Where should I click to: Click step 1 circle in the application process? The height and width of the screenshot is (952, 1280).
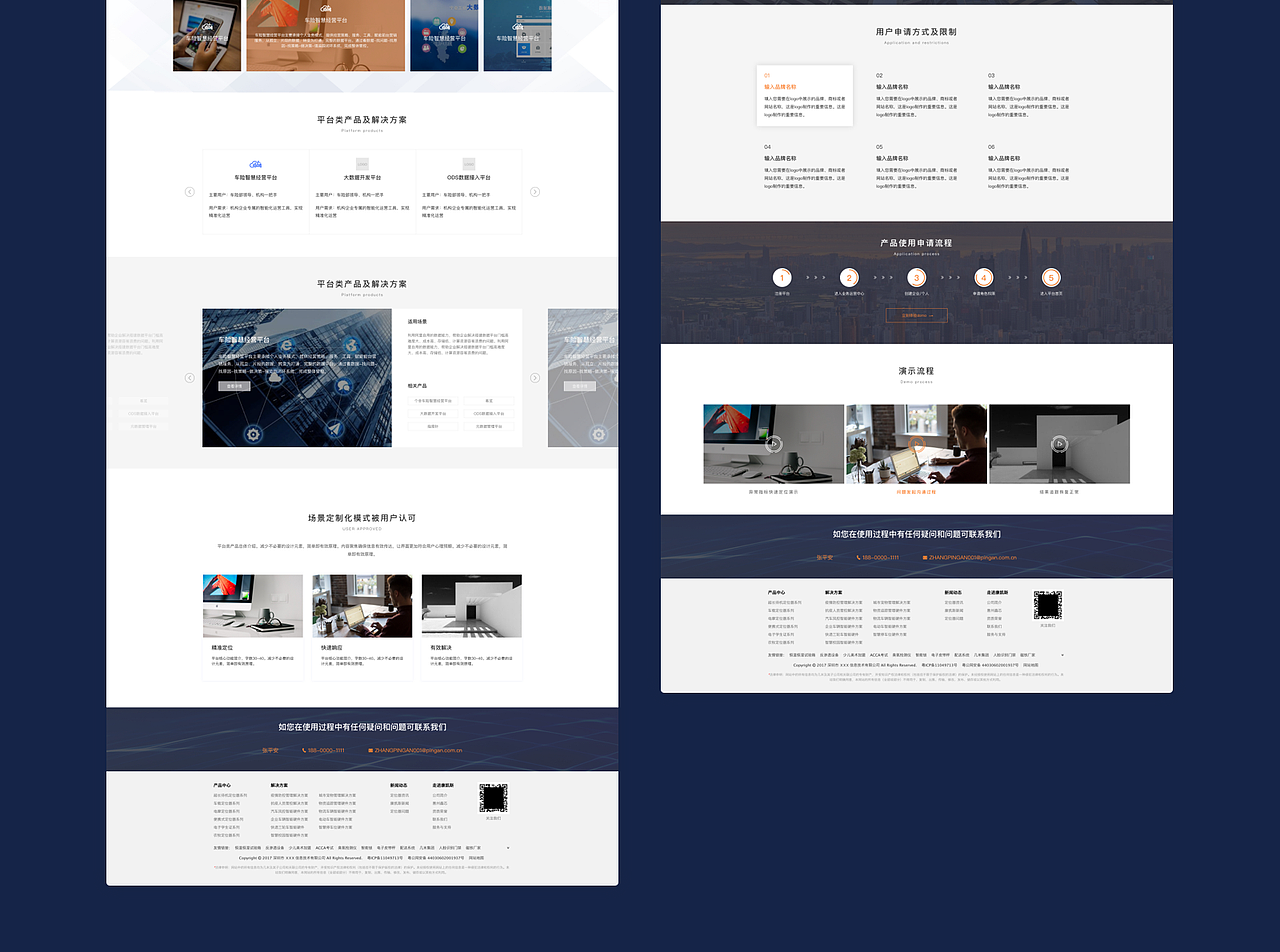point(782,278)
